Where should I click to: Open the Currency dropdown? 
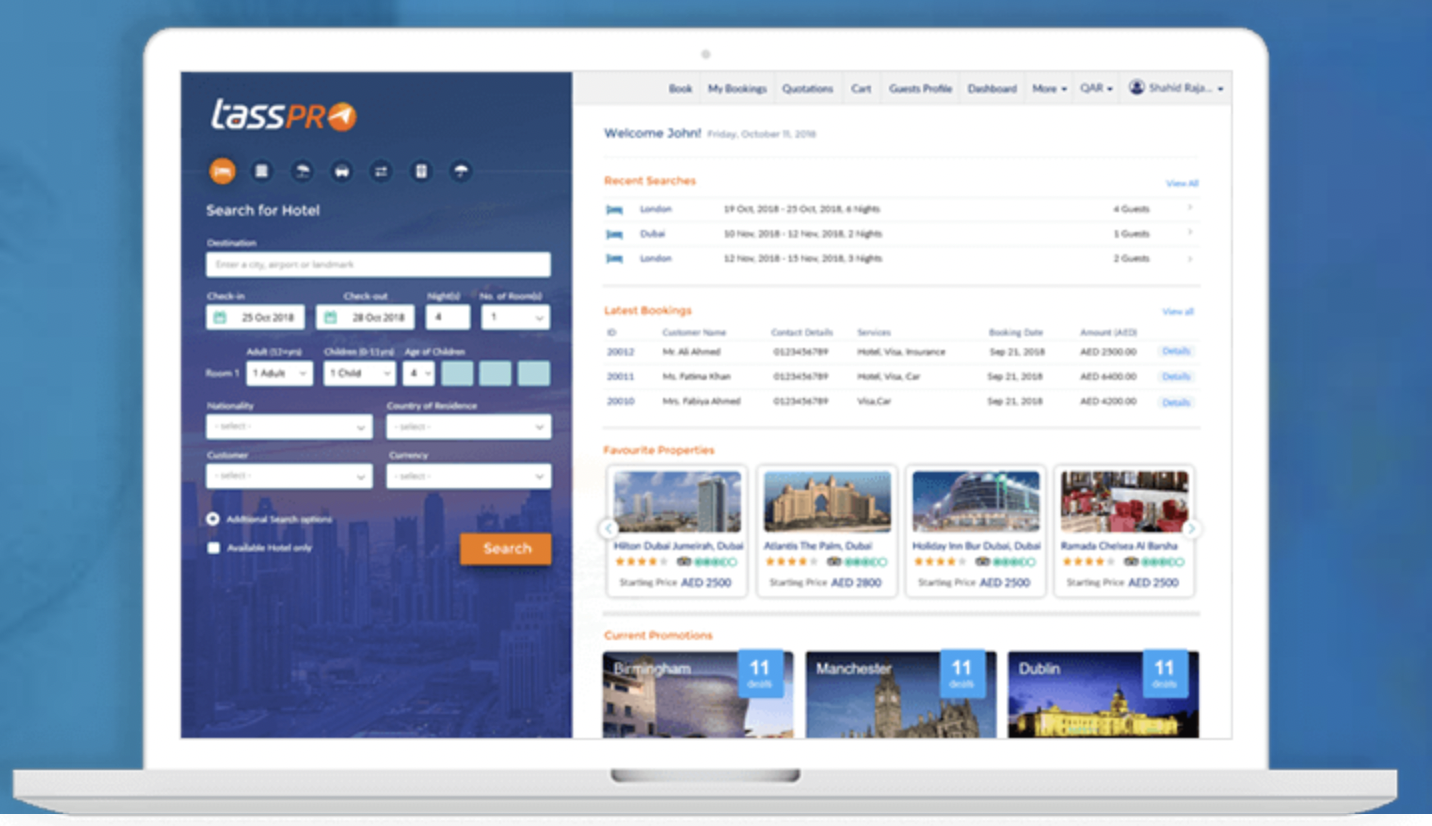tap(468, 476)
